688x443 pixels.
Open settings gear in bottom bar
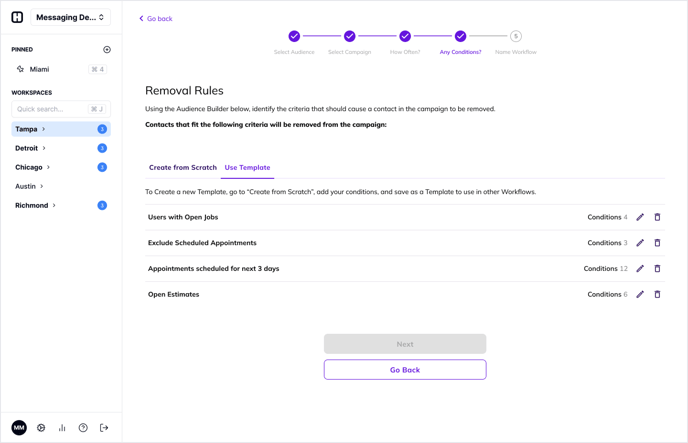(41, 428)
